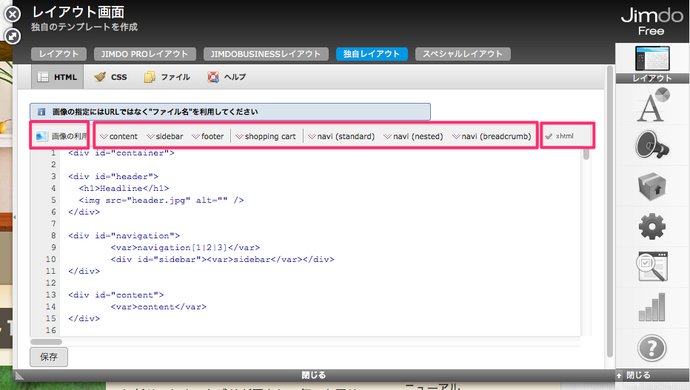Insert navi (standard) variable
This screenshot has height=390, width=690.
coord(341,136)
